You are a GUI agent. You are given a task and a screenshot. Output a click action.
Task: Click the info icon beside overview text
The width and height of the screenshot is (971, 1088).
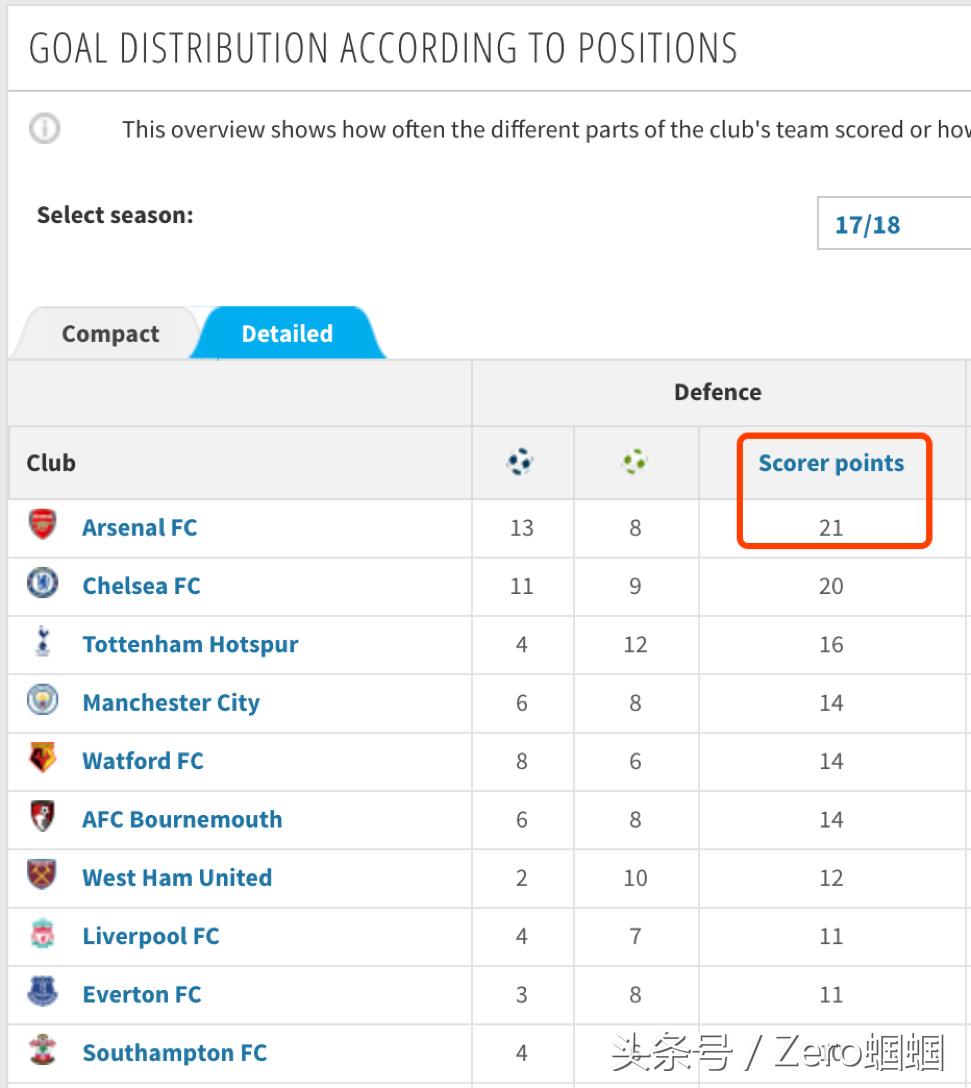click(x=44, y=129)
